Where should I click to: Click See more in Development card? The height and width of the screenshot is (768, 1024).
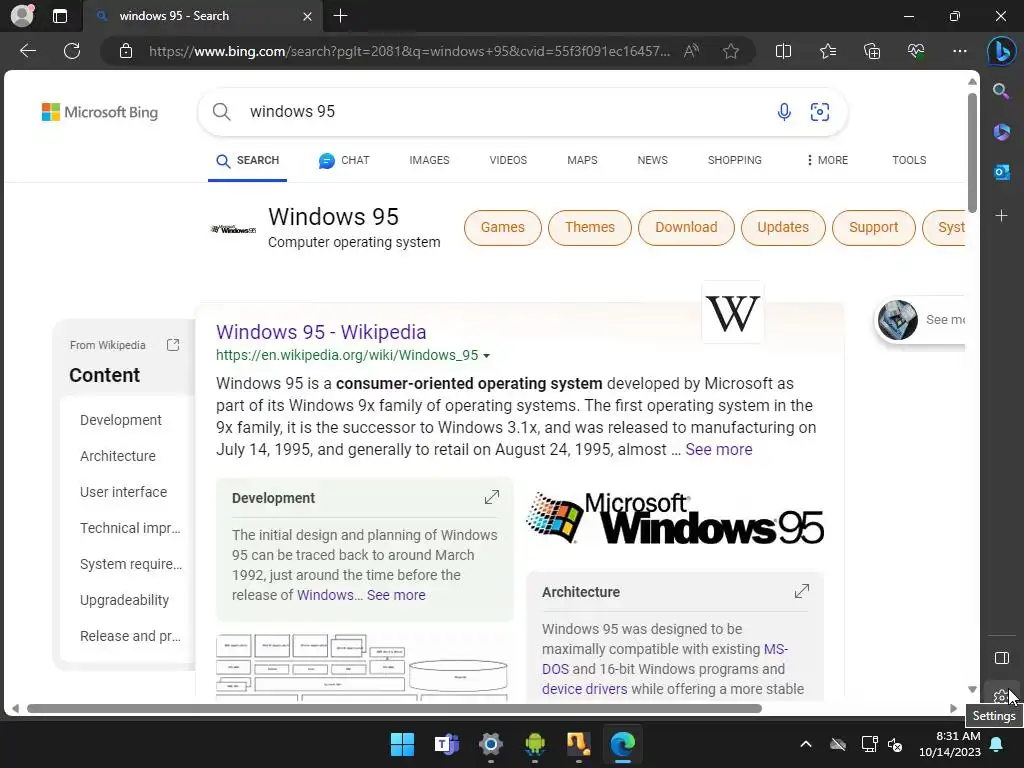pyautogui.click(x=396, y=595)
